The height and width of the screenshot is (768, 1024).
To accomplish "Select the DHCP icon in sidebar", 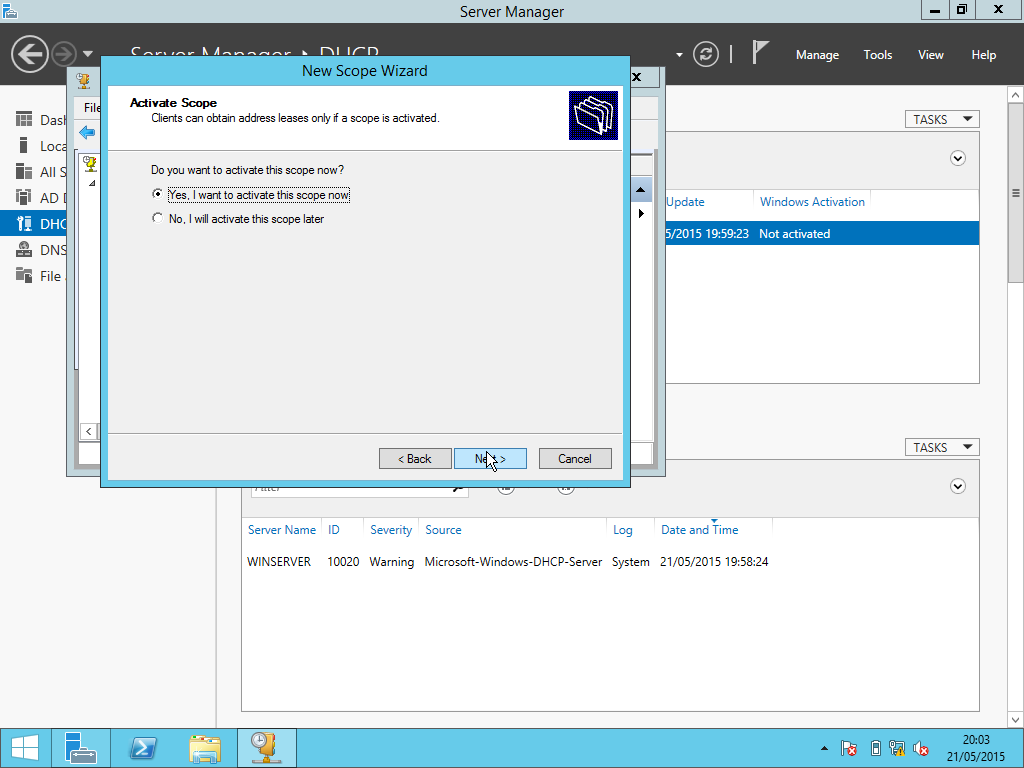I will click(24, 223).
